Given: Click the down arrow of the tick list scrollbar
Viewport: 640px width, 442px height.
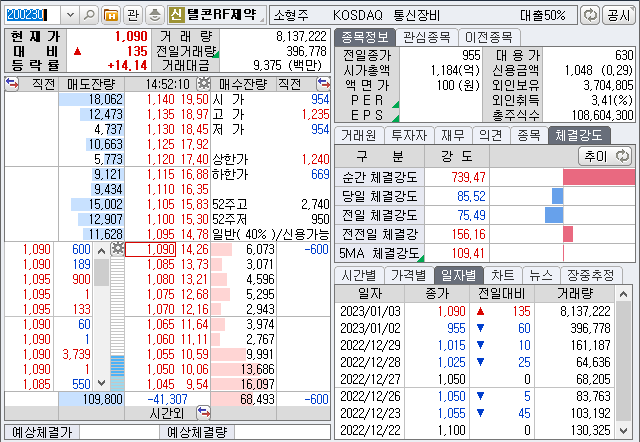Looking at the screenshot, I should (102, 383).
